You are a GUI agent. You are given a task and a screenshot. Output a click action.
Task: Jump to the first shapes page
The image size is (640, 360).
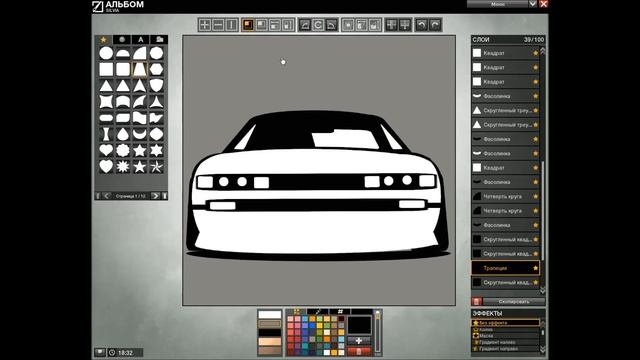[98, 196]
